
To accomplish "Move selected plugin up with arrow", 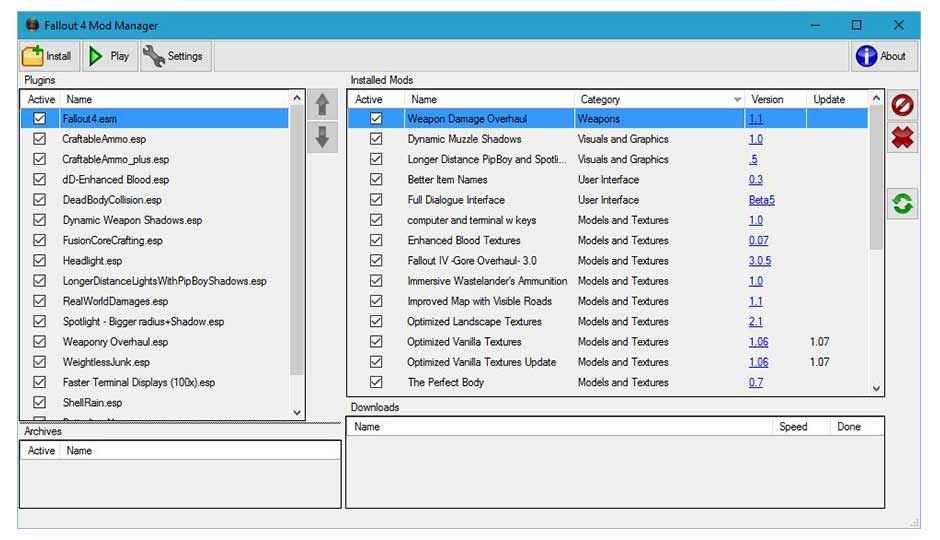I will point(323,105).
